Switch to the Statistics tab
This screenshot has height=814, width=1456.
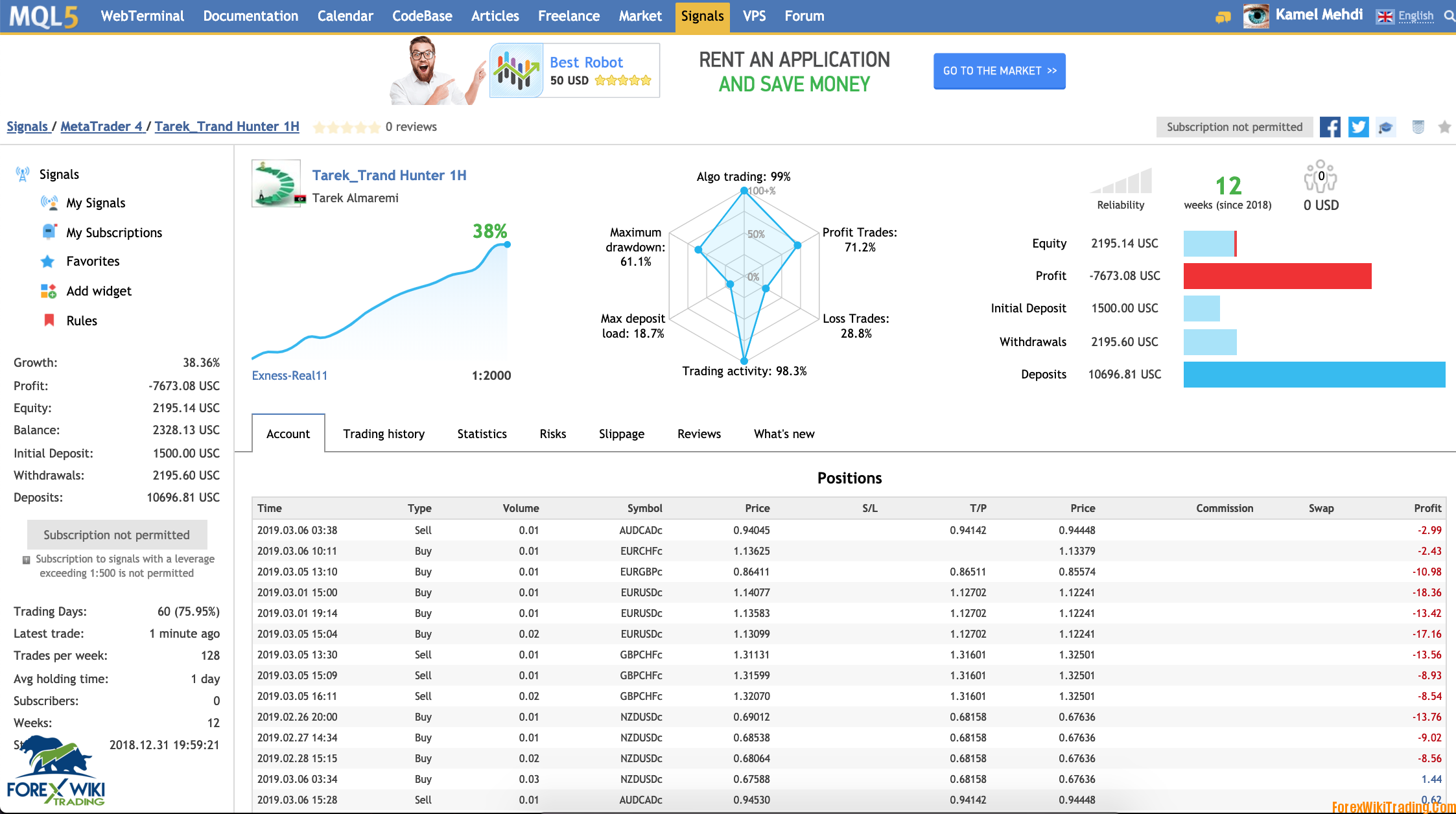[x=482, y=434]
